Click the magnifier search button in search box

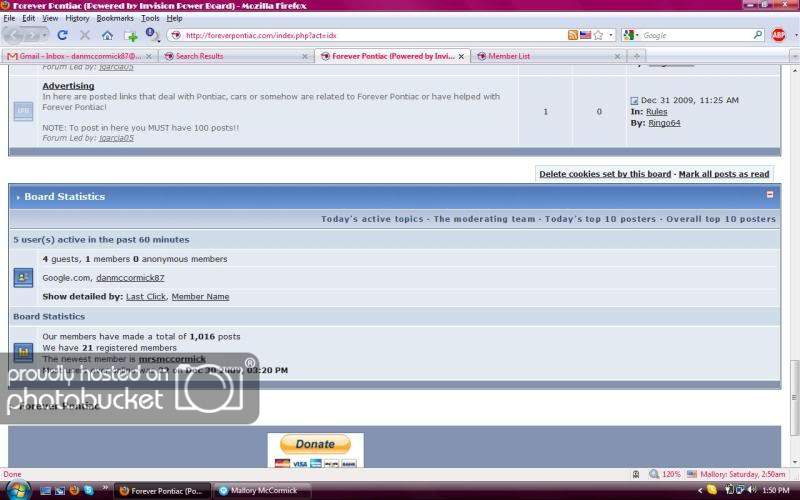pyautogui.click(x=758, y=35)
